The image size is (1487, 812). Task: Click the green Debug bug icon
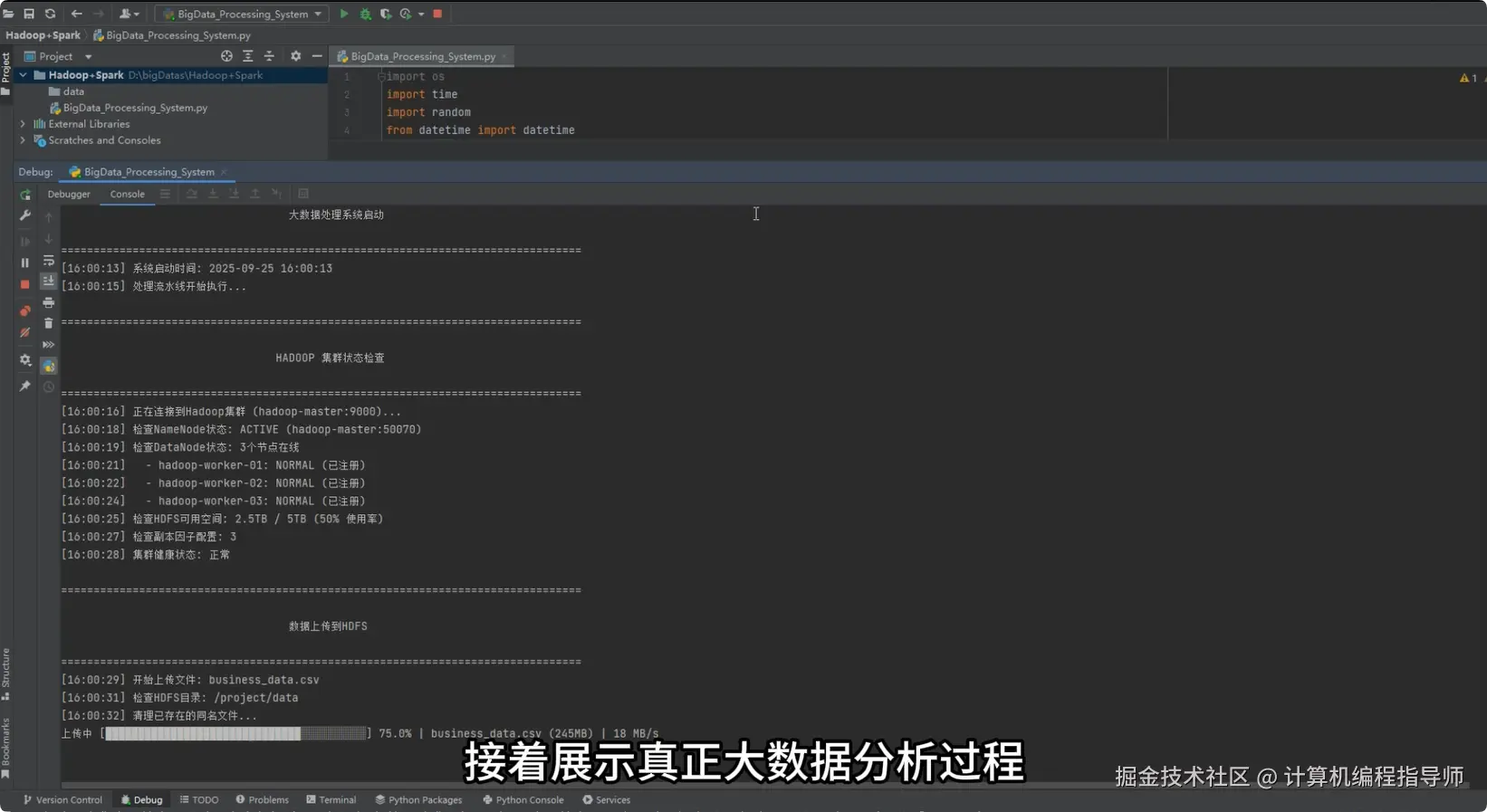pyautogui.click(x=365, y=14)
